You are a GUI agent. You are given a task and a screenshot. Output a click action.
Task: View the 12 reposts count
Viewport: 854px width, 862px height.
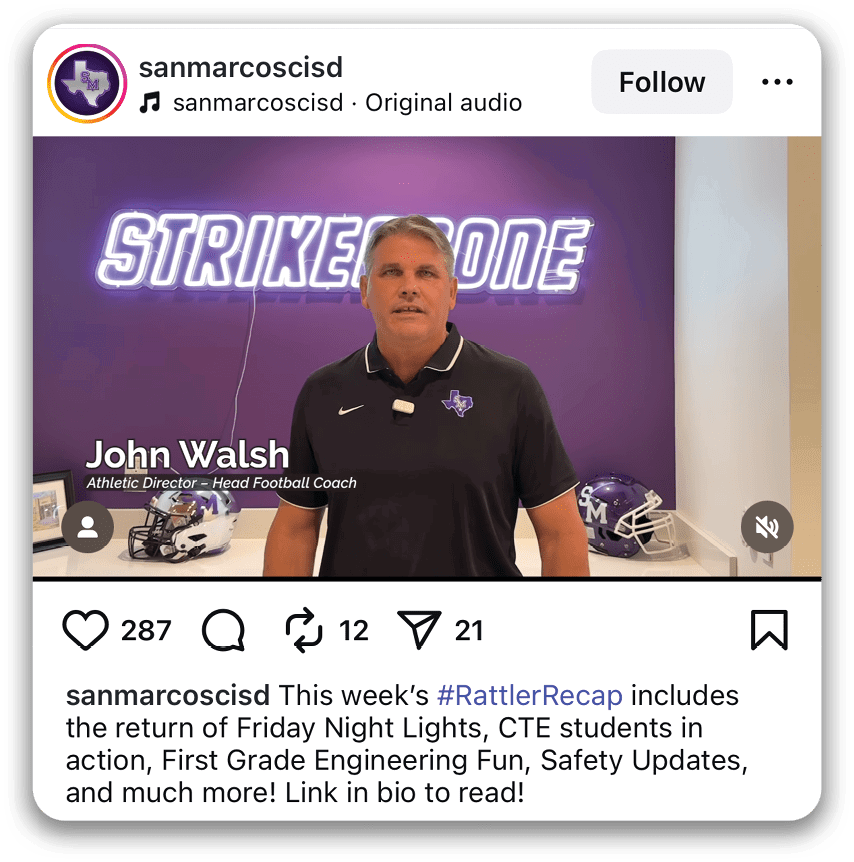coord(354,631)
